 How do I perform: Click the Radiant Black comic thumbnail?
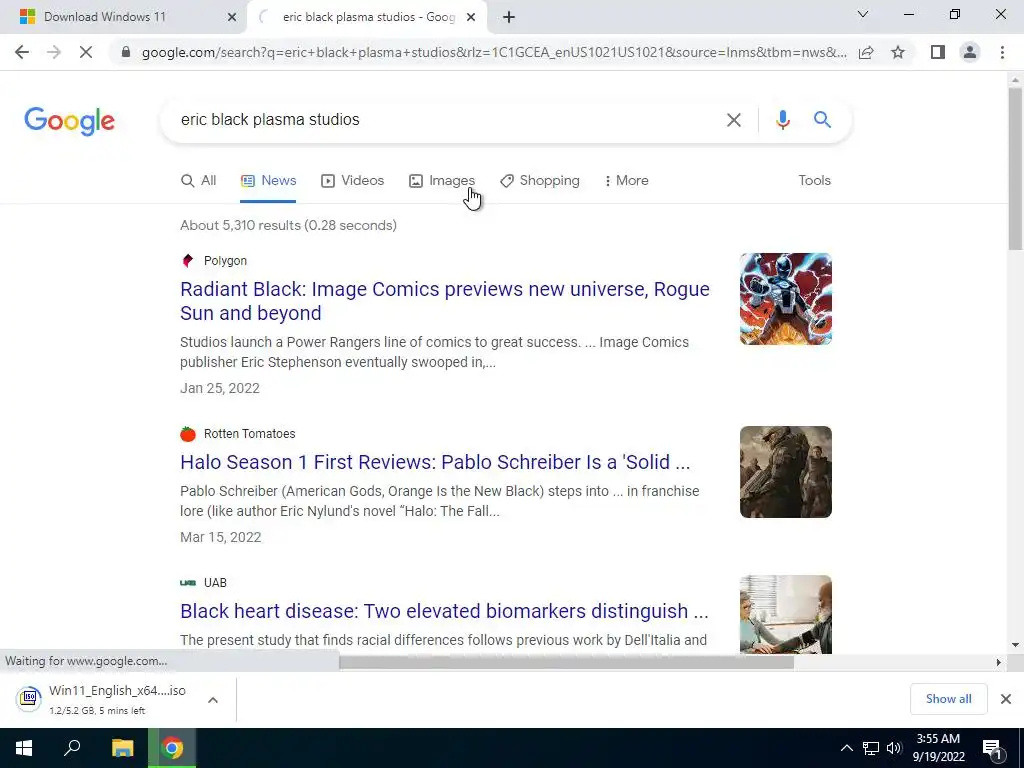786,299
